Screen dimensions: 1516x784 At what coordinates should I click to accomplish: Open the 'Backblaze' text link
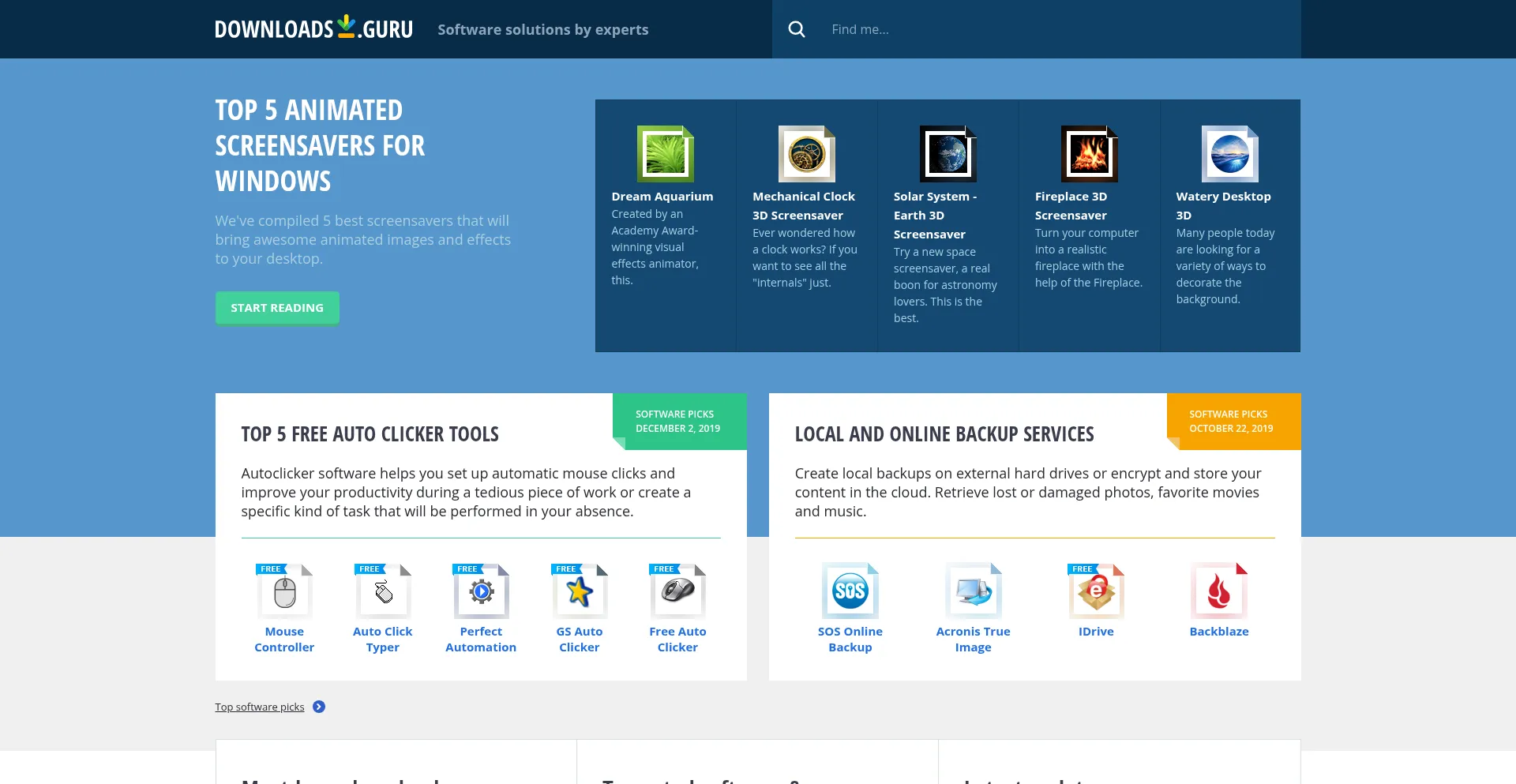click(x=1219, y=632)
